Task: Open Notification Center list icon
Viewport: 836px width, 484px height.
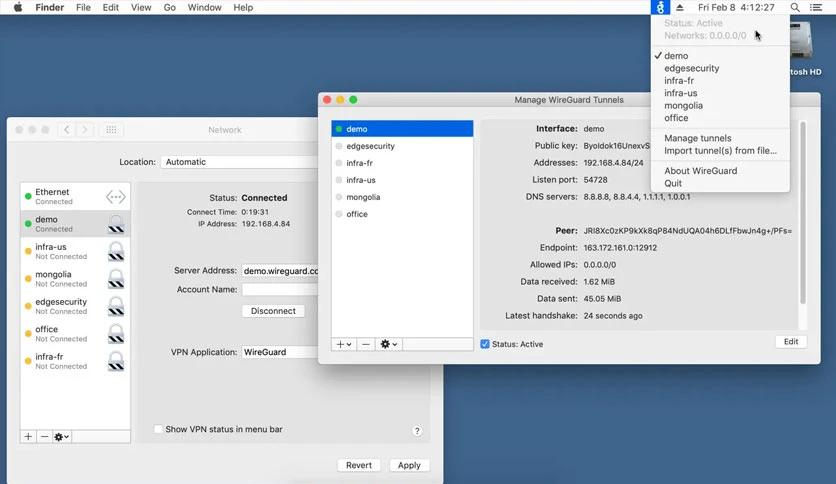Action: pyautogui.click(x=816, y=7)
